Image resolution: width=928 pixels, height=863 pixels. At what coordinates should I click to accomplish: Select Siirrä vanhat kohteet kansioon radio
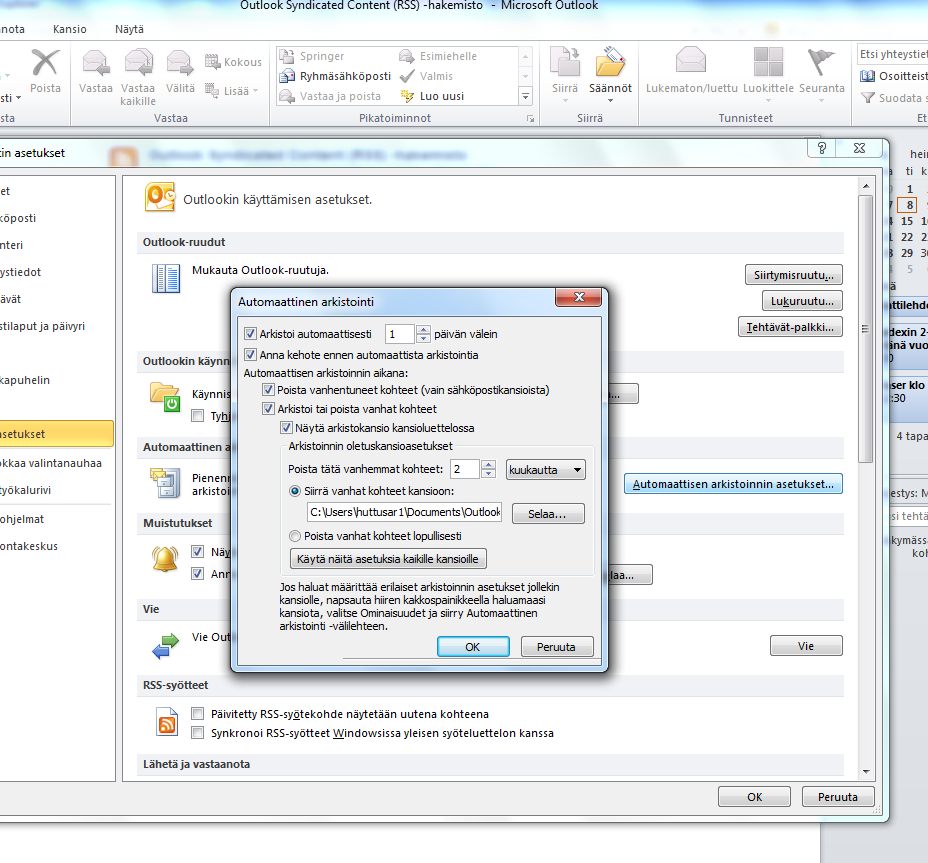click(x=295, y=491)
